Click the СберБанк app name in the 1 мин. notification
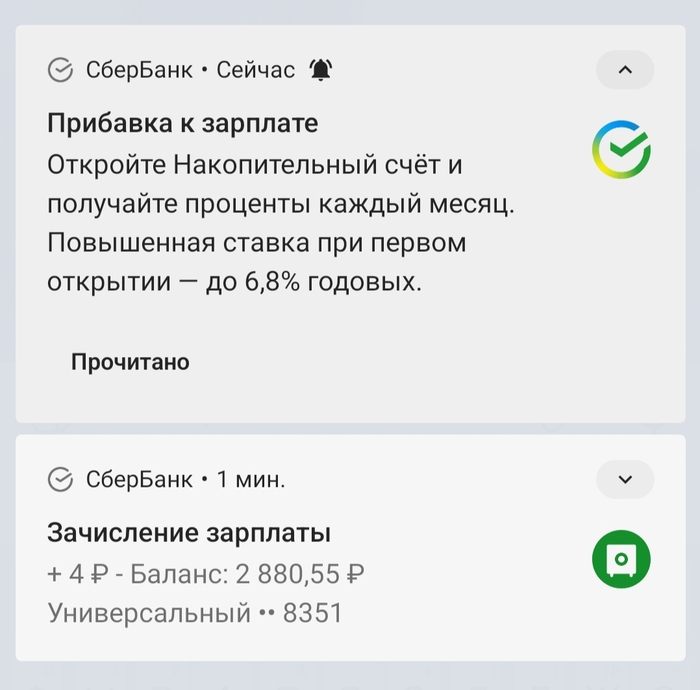Image resolution: width=700 pixels, height=690 pixels. [x=140, y=480]
